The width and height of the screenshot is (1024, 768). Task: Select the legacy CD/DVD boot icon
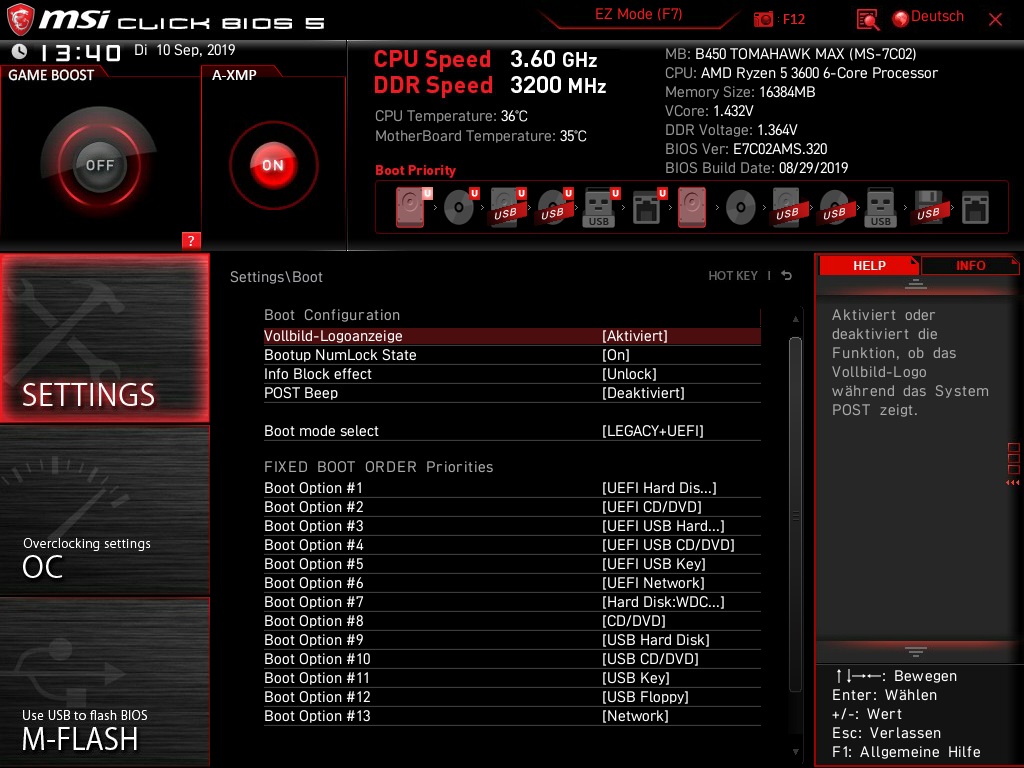[x=741, y=208]
